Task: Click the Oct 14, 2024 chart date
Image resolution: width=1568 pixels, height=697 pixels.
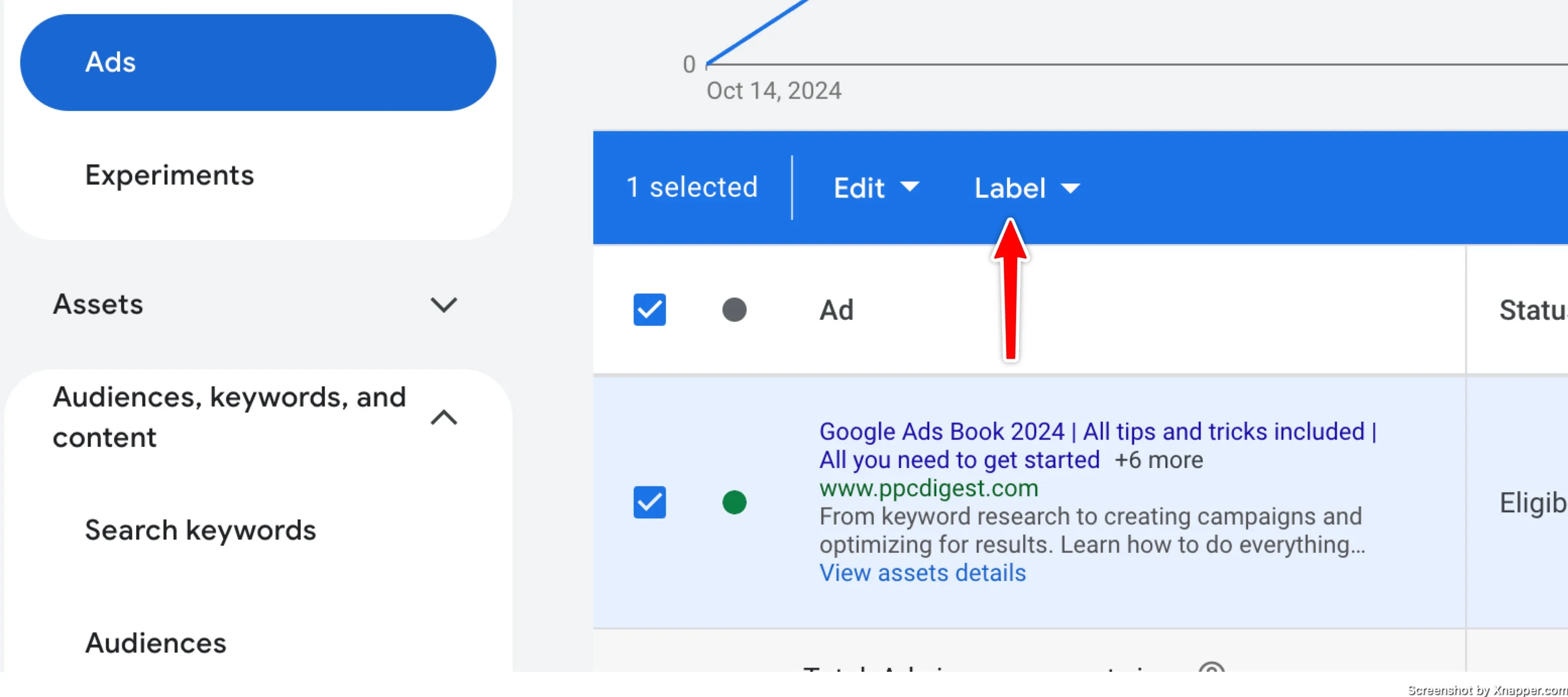Action: pos(773,91)
